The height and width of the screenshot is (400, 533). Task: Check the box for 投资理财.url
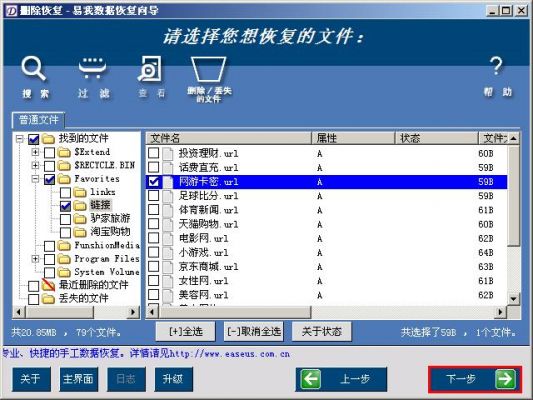pyautogui.click(x=154, y=153)
